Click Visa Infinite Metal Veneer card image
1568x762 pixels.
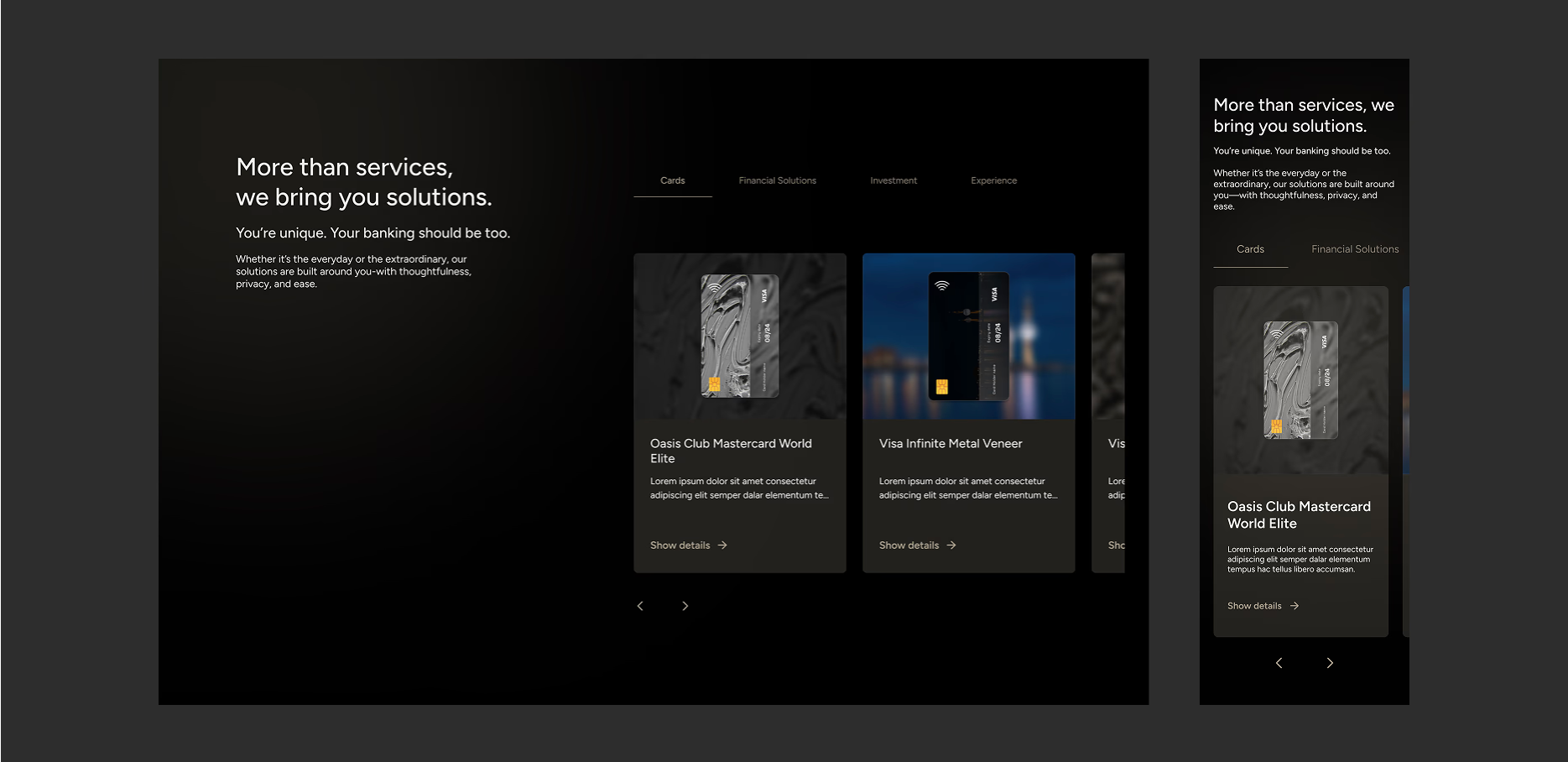969,337
